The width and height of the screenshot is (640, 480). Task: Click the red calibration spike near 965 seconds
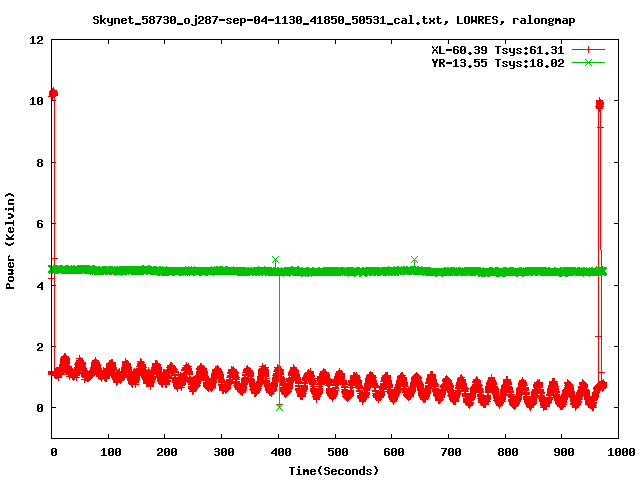(599, 104)
